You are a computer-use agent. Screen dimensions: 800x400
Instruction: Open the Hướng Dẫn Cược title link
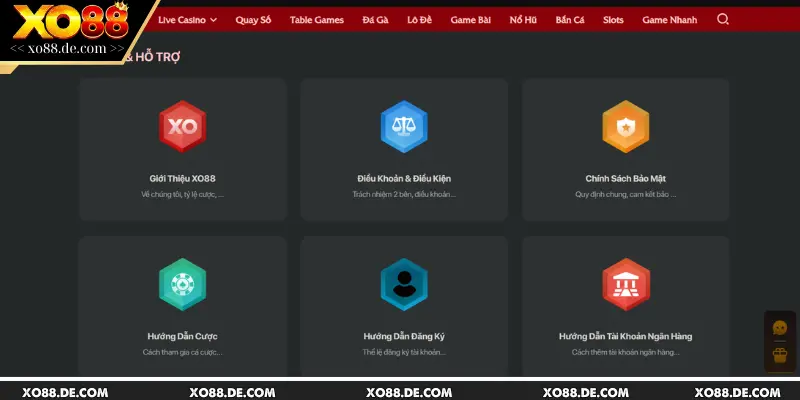click(182, 336)
